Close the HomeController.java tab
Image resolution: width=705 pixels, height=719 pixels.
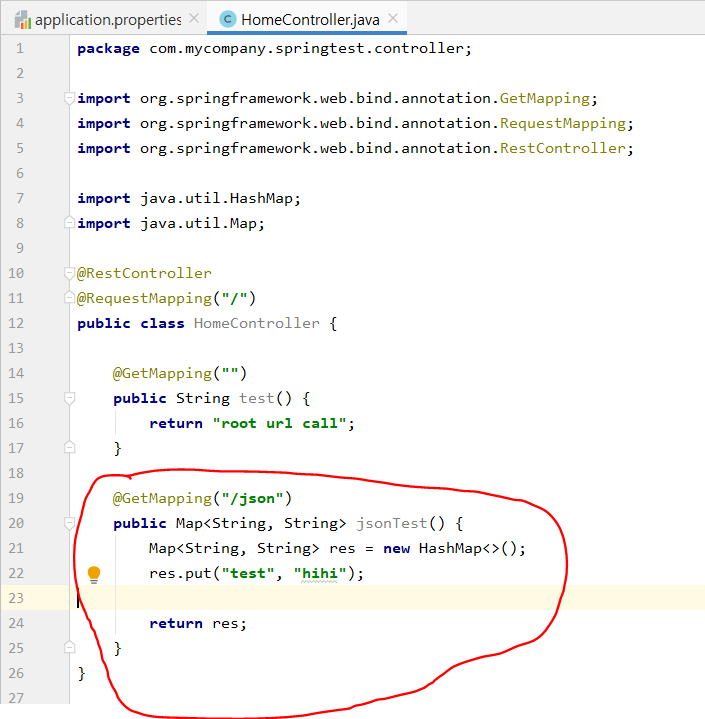tap(393, 18)
